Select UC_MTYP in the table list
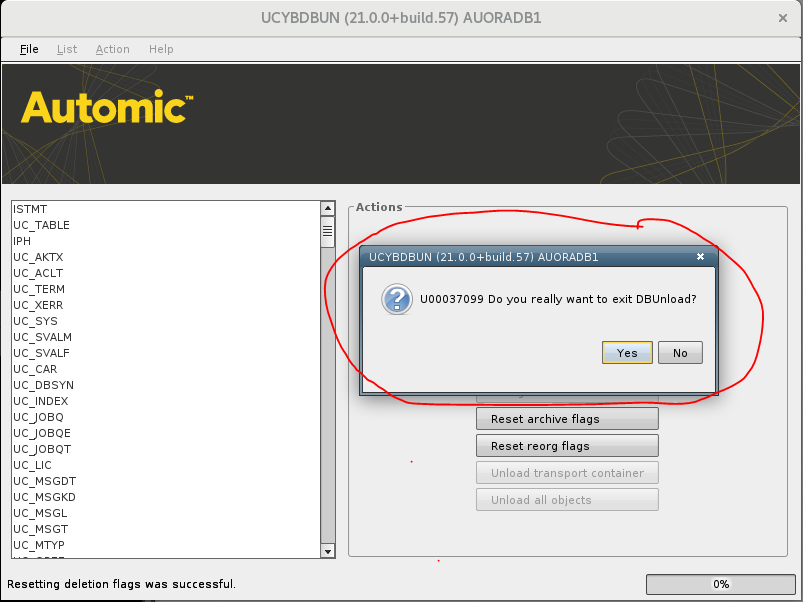 pyautogui.click(x=166, y=545)
